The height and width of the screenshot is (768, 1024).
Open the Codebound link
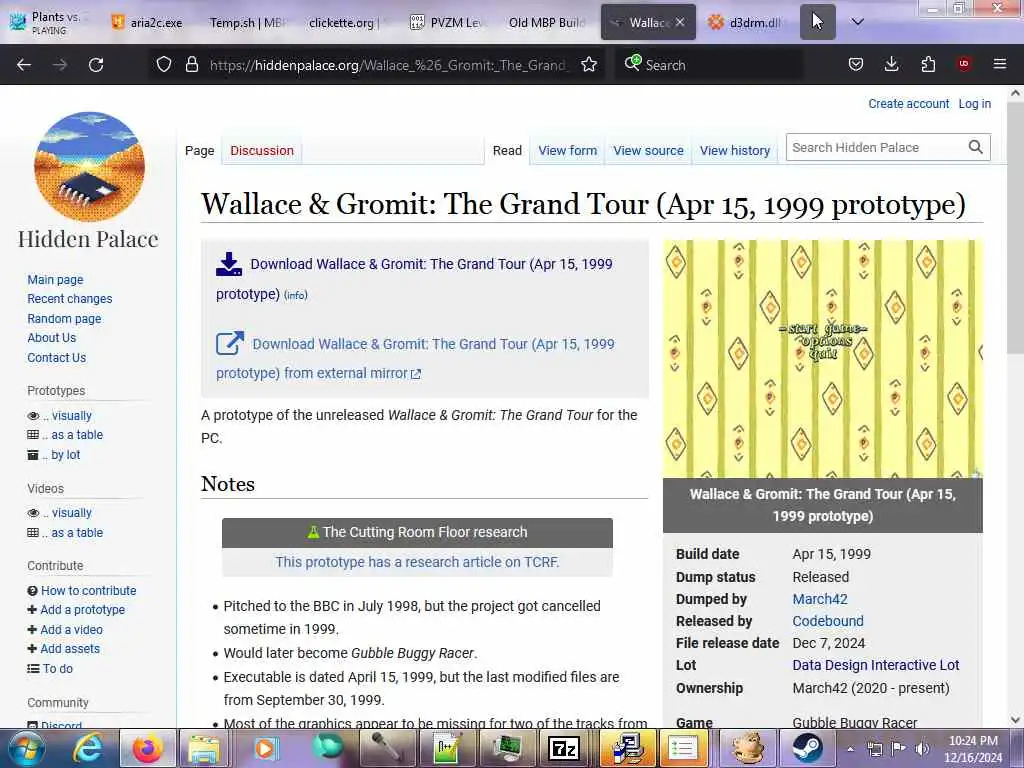point(827,621)
